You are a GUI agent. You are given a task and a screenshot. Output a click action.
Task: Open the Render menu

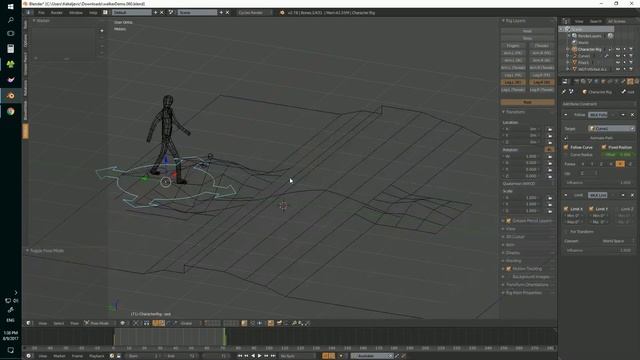tap(56, 13)
